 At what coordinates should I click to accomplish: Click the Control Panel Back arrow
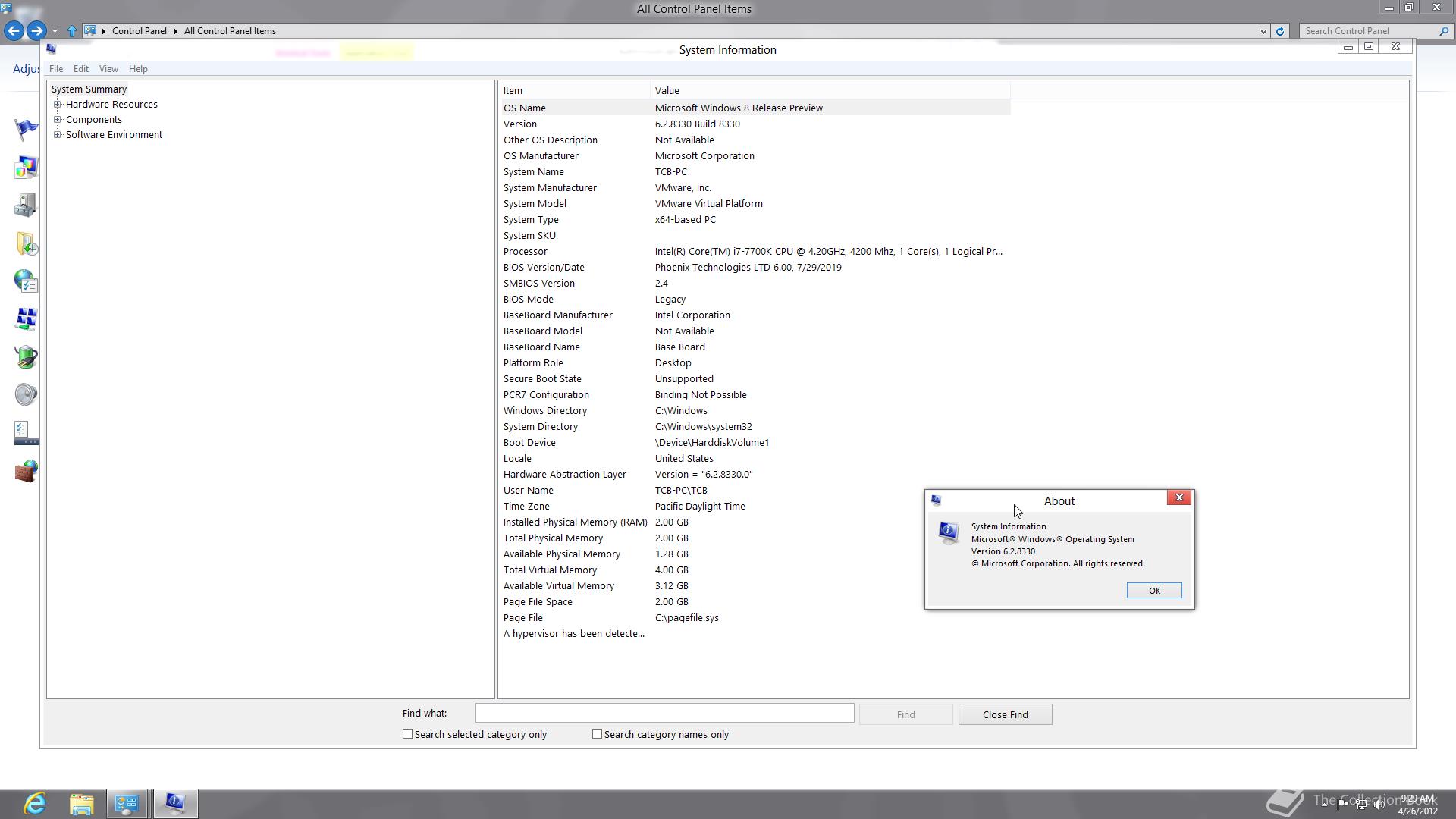coord(14,31)
